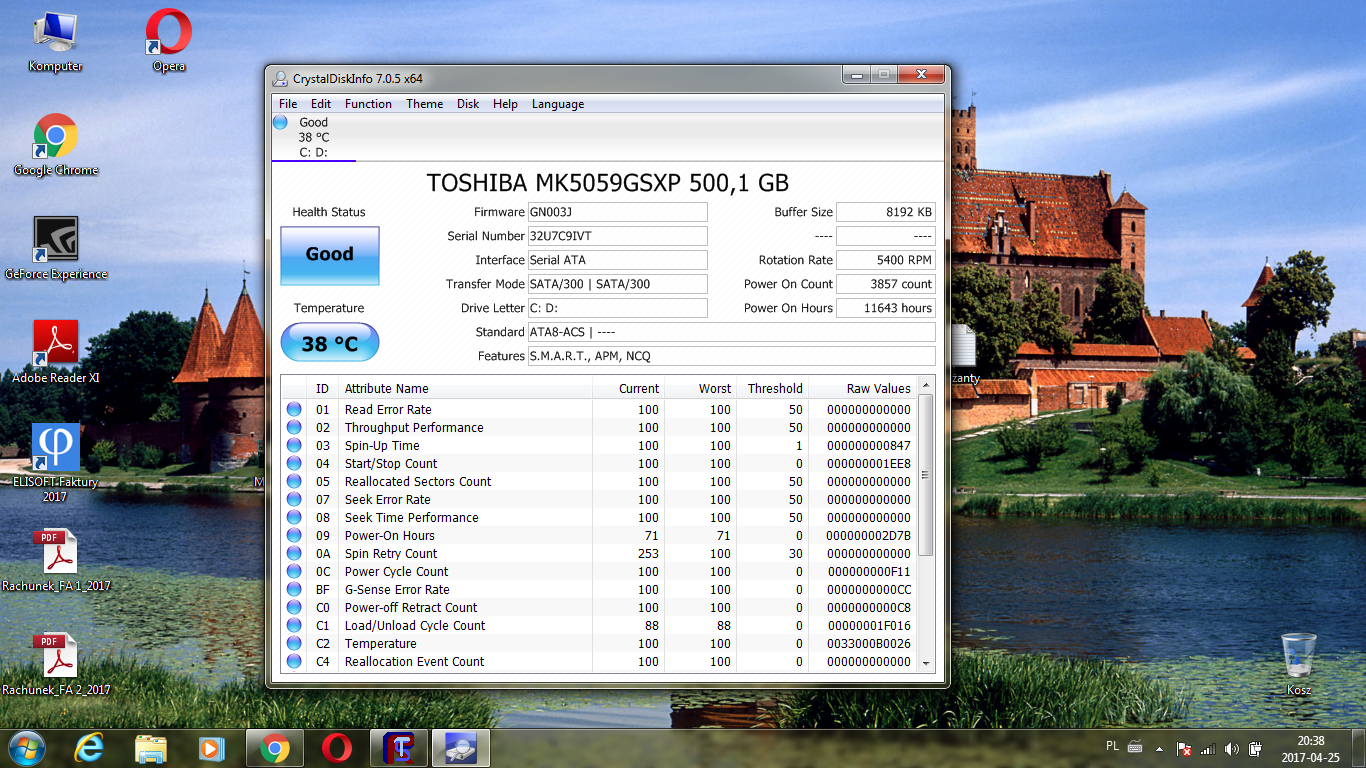Click status orb for G-Sense Error Rate

click(294, 589)
